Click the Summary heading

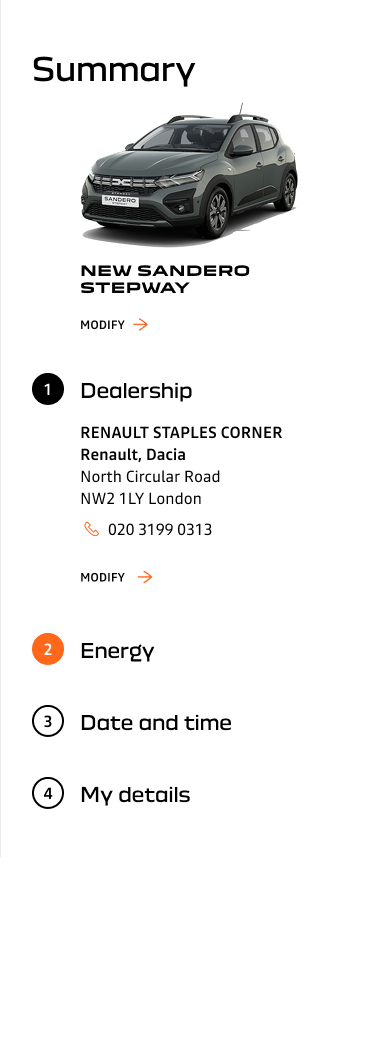point(114,70)
